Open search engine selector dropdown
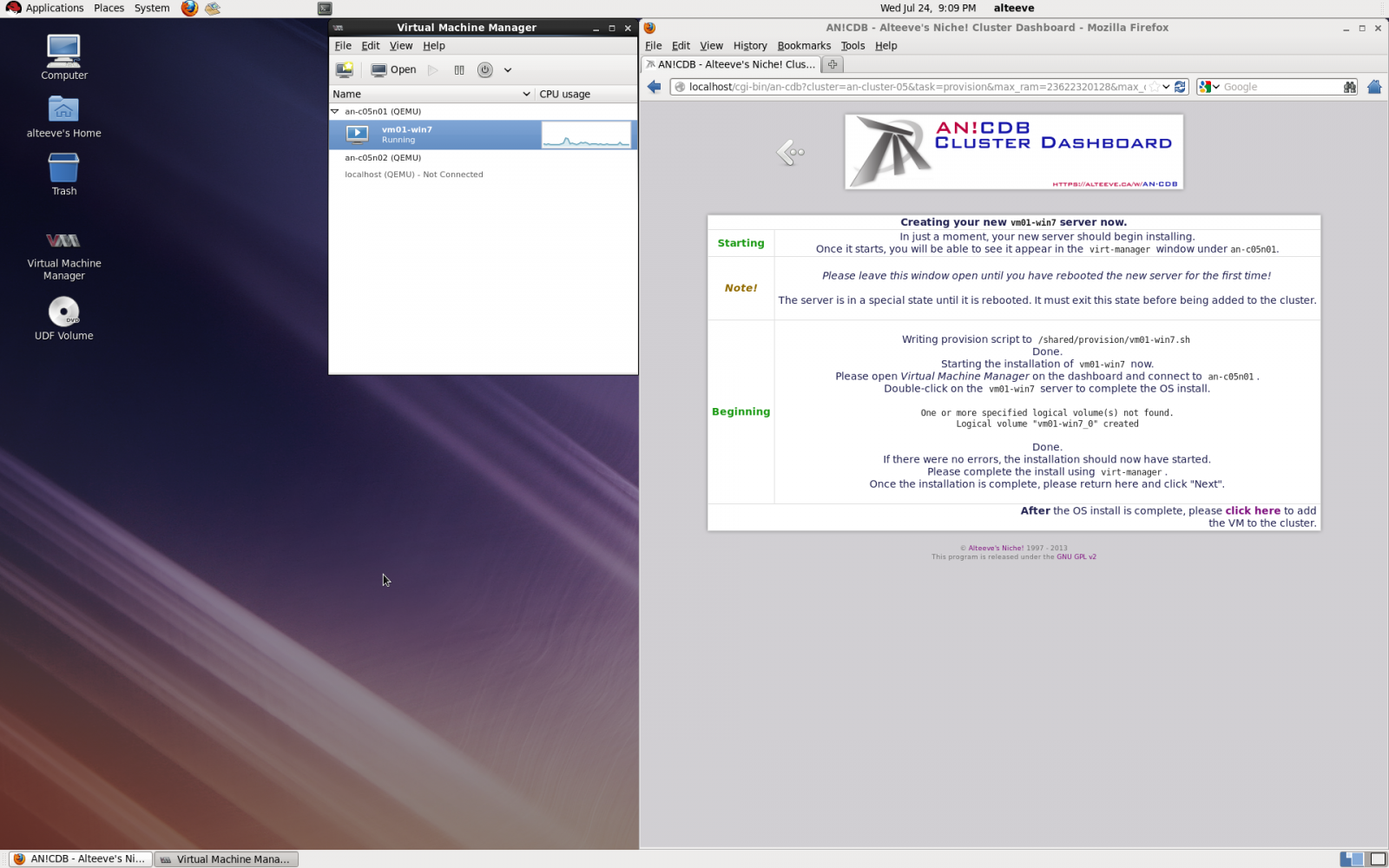The height and width of the screenshot is (868, 1389). (x=1209, y=87)
